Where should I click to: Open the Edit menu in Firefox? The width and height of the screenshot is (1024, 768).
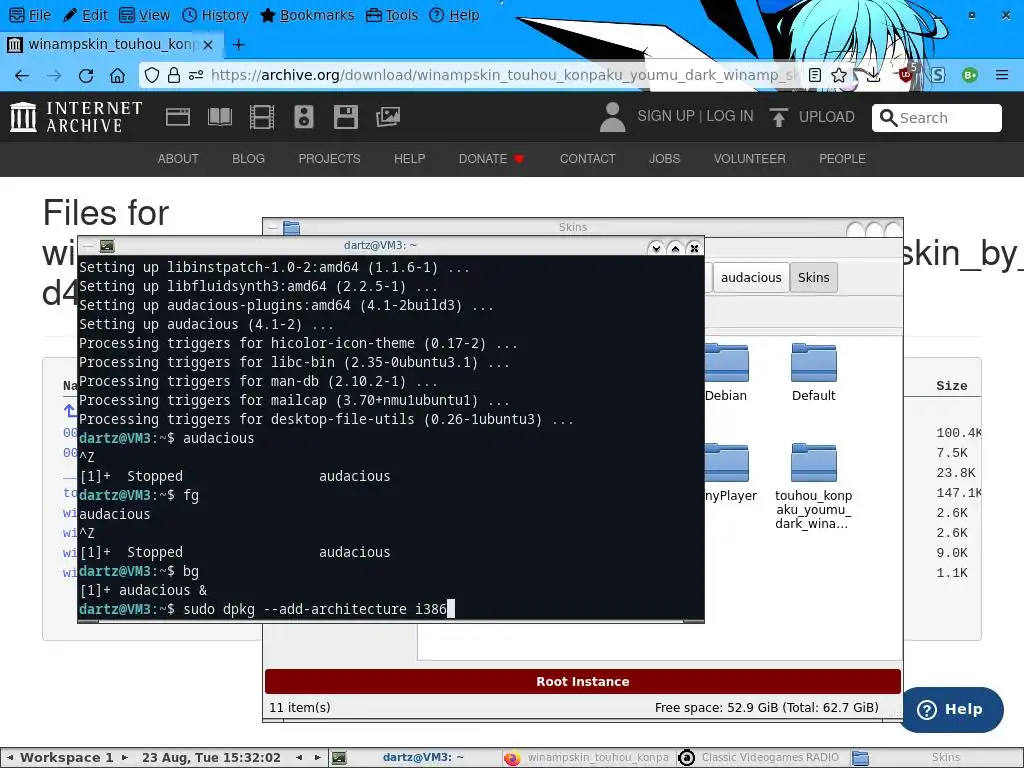coord(86,15)
